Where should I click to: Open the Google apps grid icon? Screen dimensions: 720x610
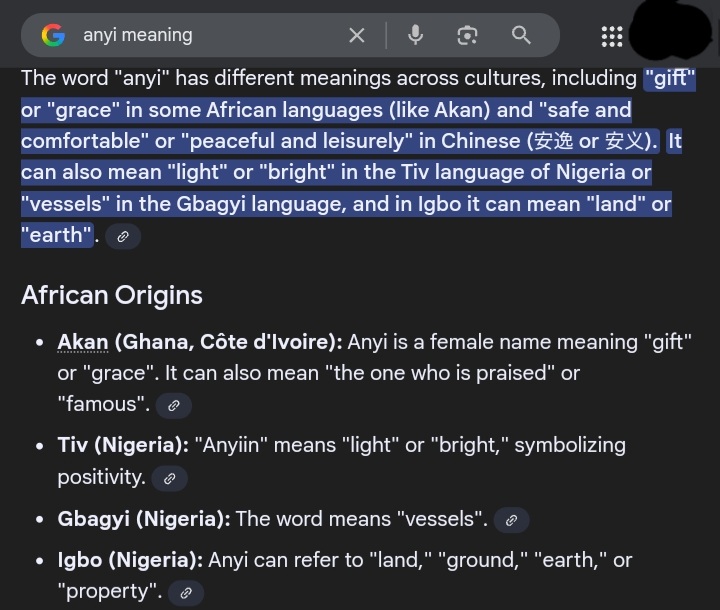tap(612, 36)
